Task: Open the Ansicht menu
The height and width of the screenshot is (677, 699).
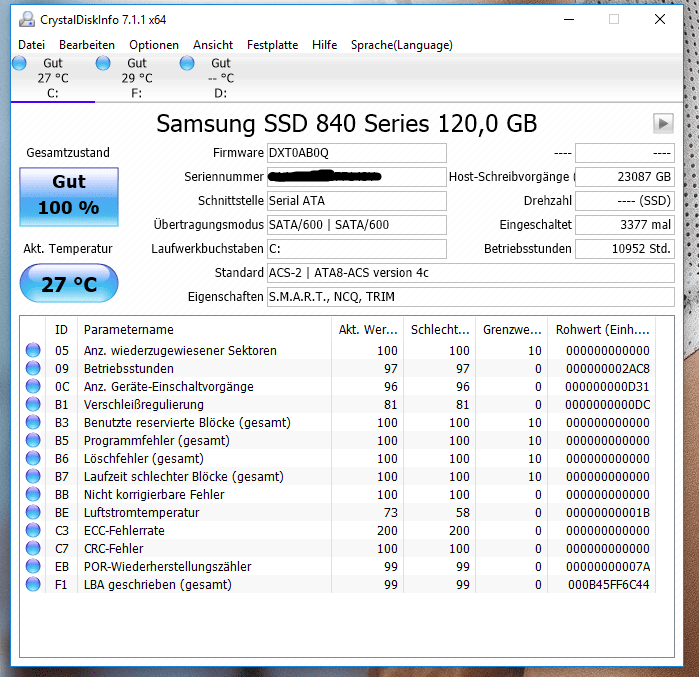Action: pyautogui.click(x=213, y=45)
